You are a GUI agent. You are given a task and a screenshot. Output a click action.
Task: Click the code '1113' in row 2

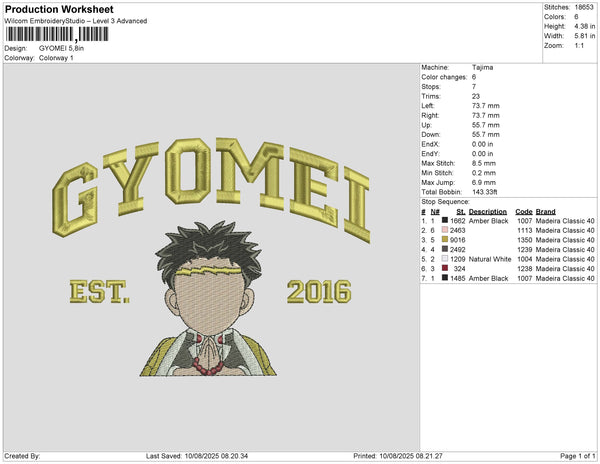tap(525, 230)
